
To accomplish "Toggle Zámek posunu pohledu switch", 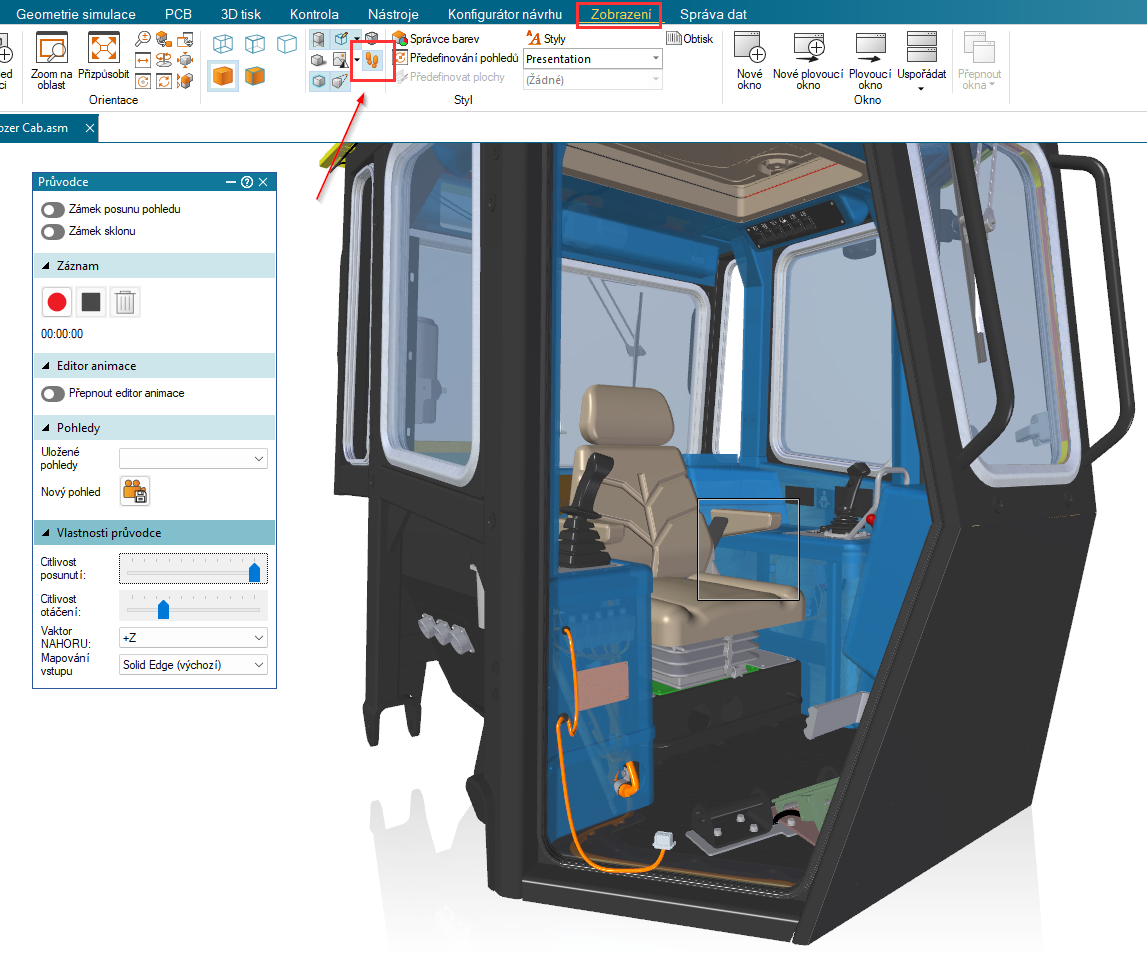I will click(53, 210).
